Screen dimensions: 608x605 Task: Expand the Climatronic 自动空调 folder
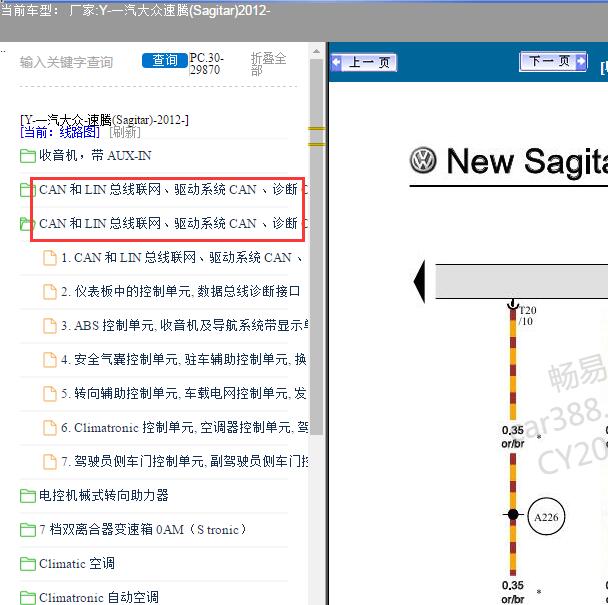click(x=99, y=598)
